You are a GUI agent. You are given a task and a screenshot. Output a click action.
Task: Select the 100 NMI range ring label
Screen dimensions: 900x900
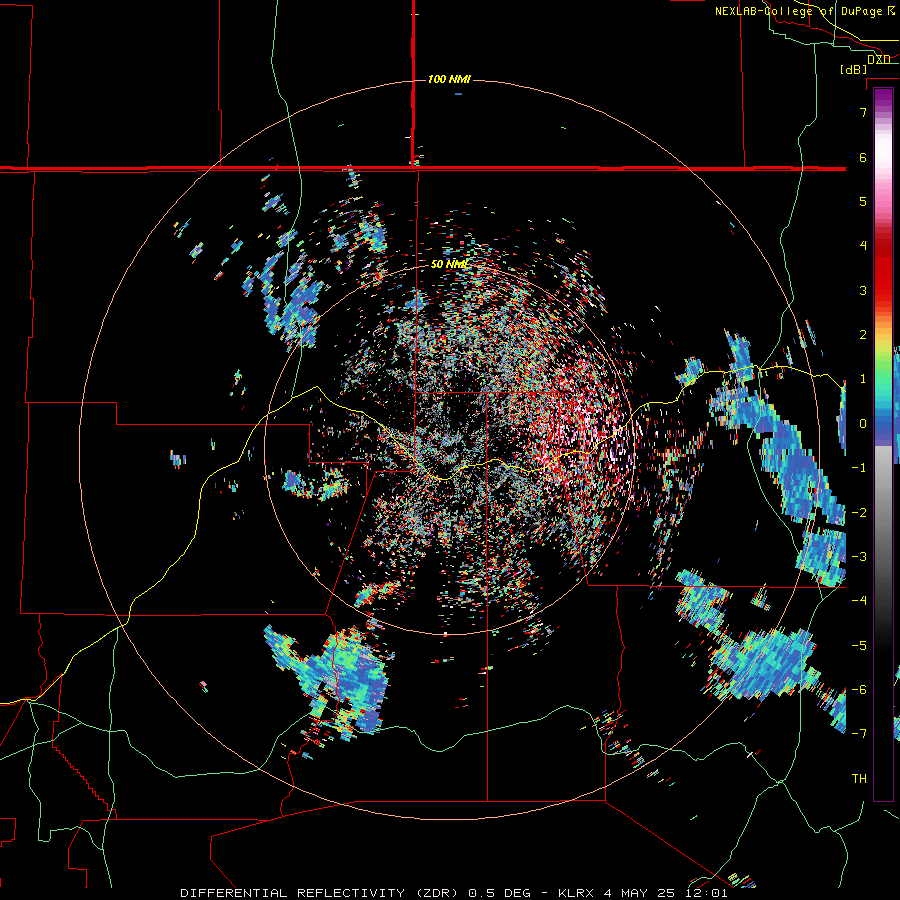449,79
